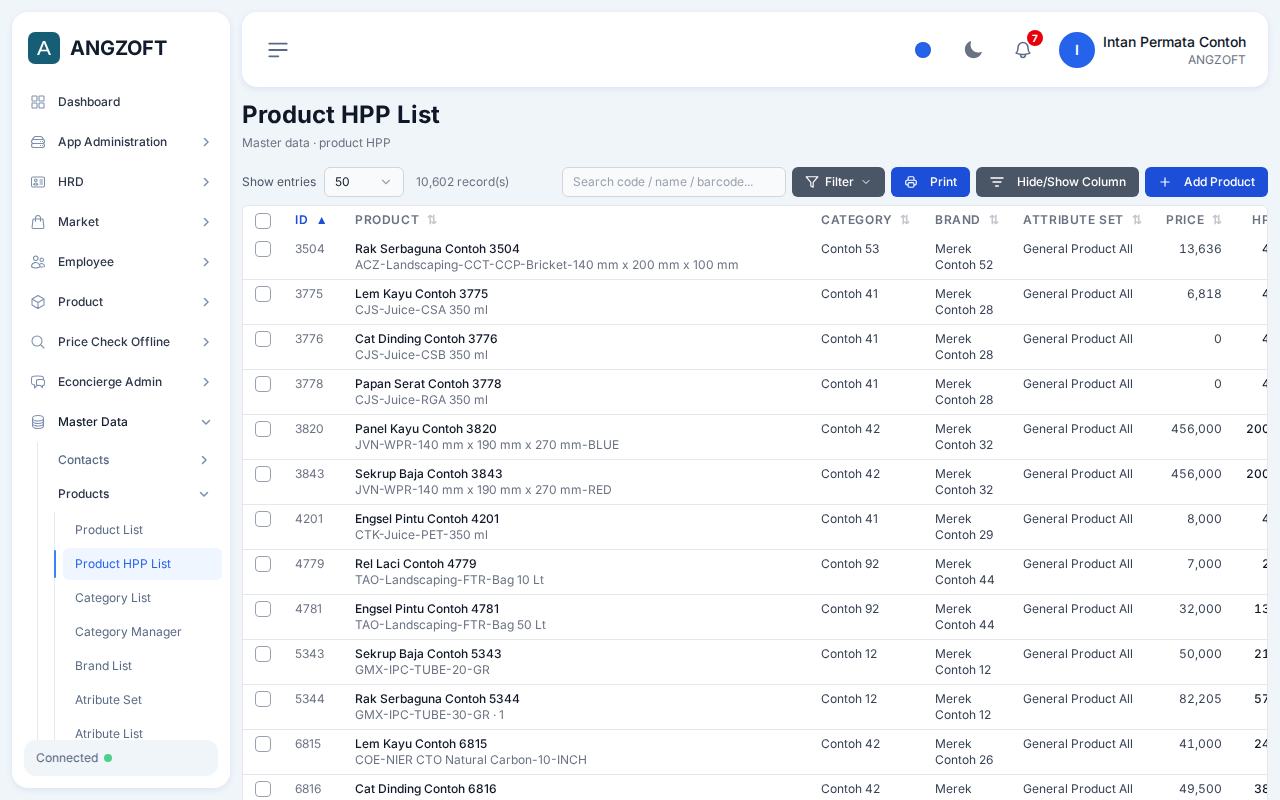Image resolution: width=1280 pixels, height=800 pixels.
Task: Click the HRD sidebar icon
Action: click(38, 182)
